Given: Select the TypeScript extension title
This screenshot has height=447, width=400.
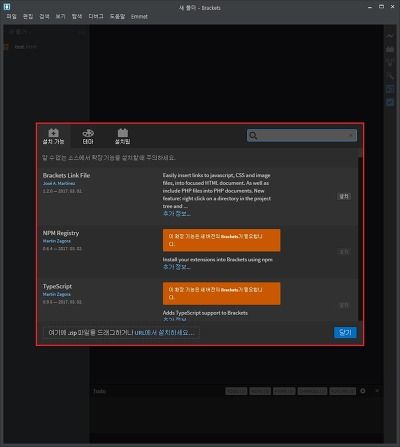Looking at the screenshot, I should [57, 286].
